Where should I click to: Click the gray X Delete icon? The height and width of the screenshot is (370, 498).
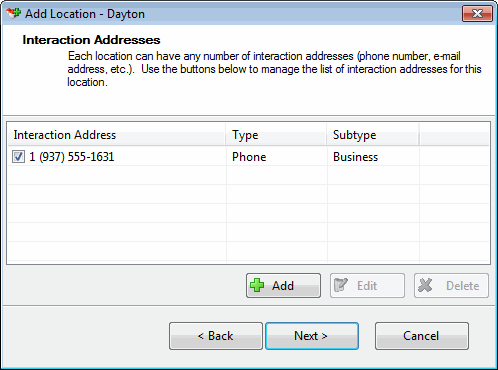click(x=425, y=285)
